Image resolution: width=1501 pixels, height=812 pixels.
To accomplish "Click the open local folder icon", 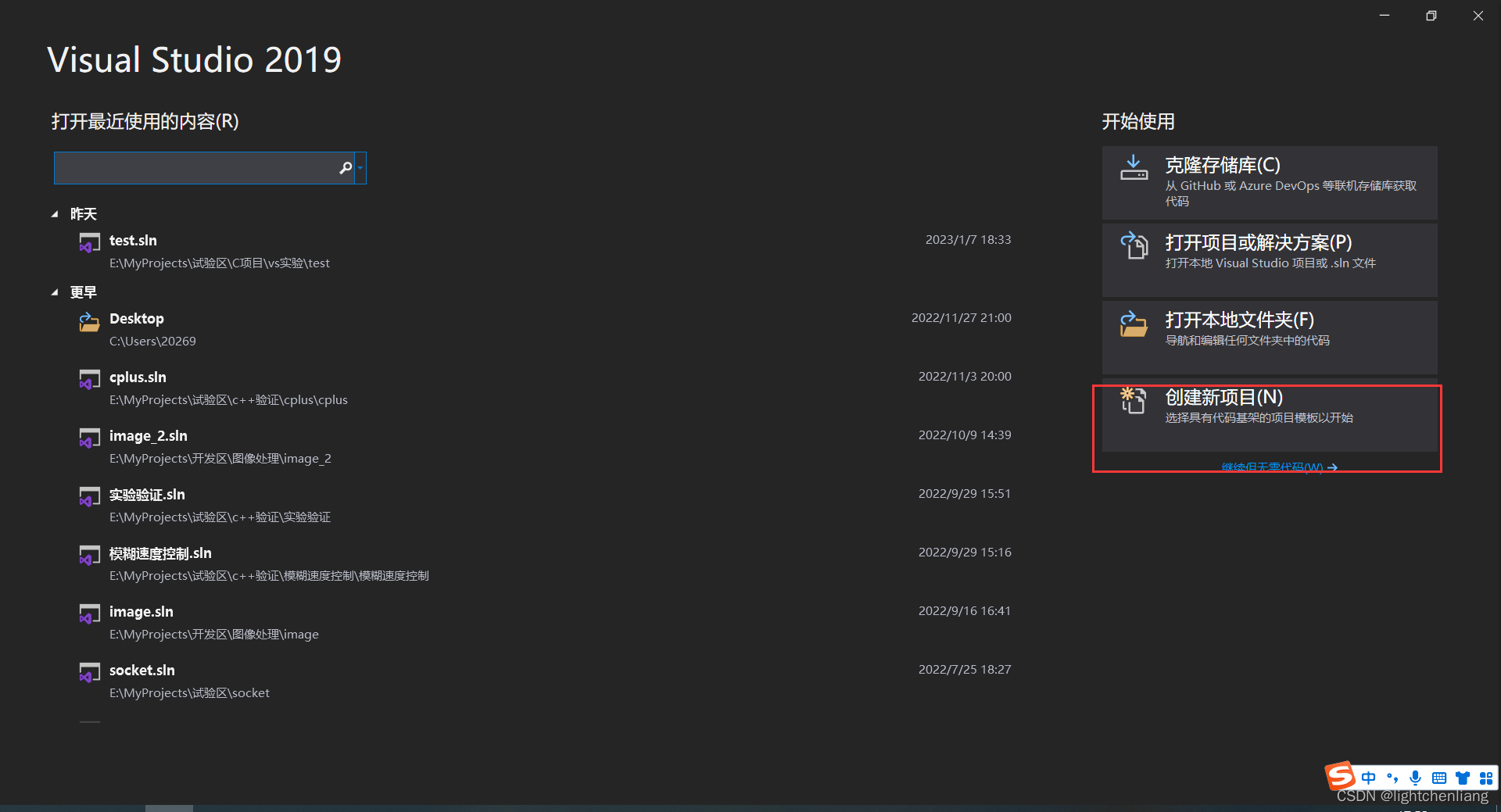I will 1134,323.
